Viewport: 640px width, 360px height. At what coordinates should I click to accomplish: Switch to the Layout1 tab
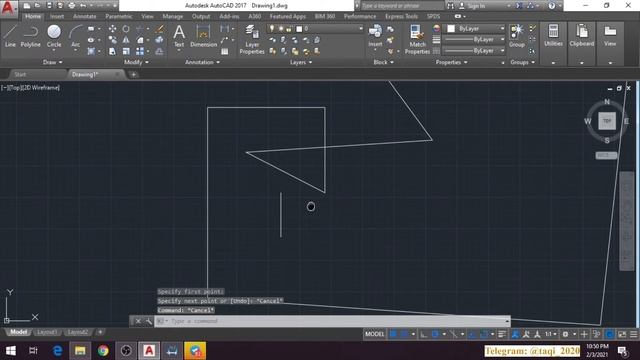click(47, 332)
